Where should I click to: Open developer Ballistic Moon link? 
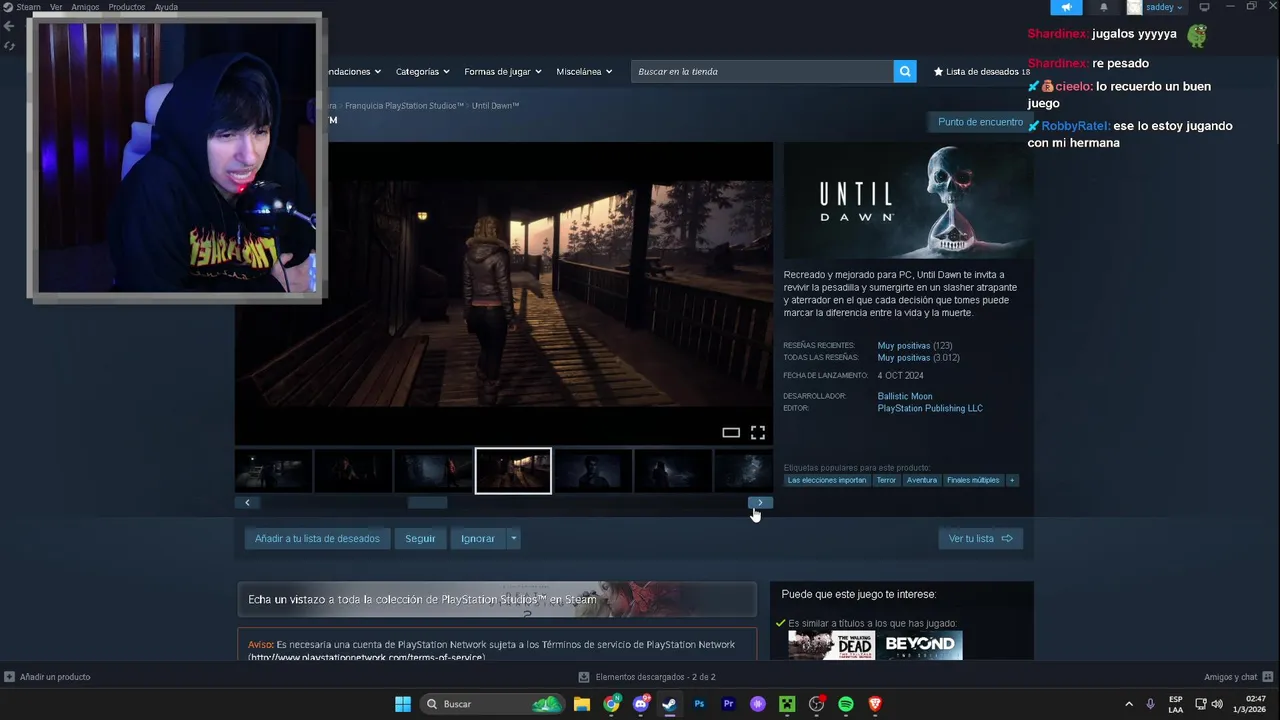905,396
